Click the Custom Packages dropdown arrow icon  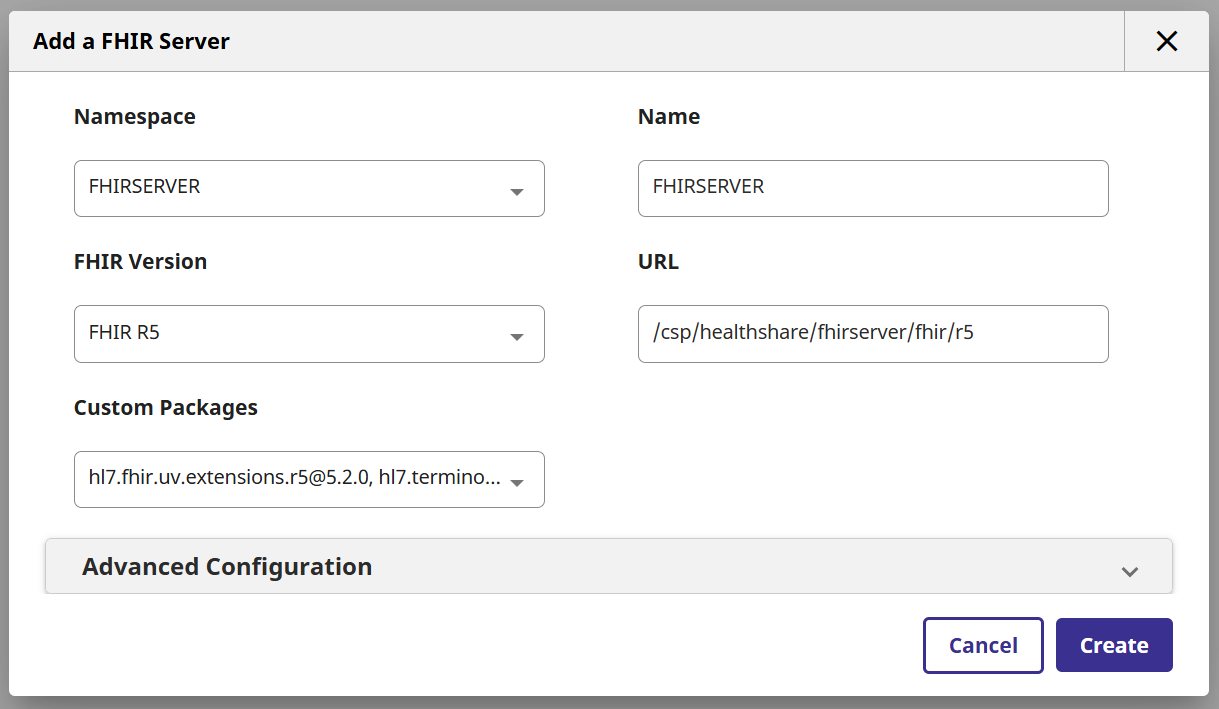(x=517, y=482)
